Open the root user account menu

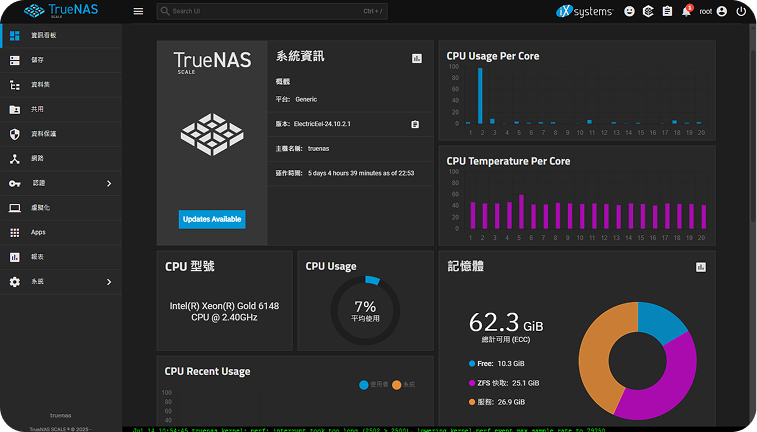(705, 12)
